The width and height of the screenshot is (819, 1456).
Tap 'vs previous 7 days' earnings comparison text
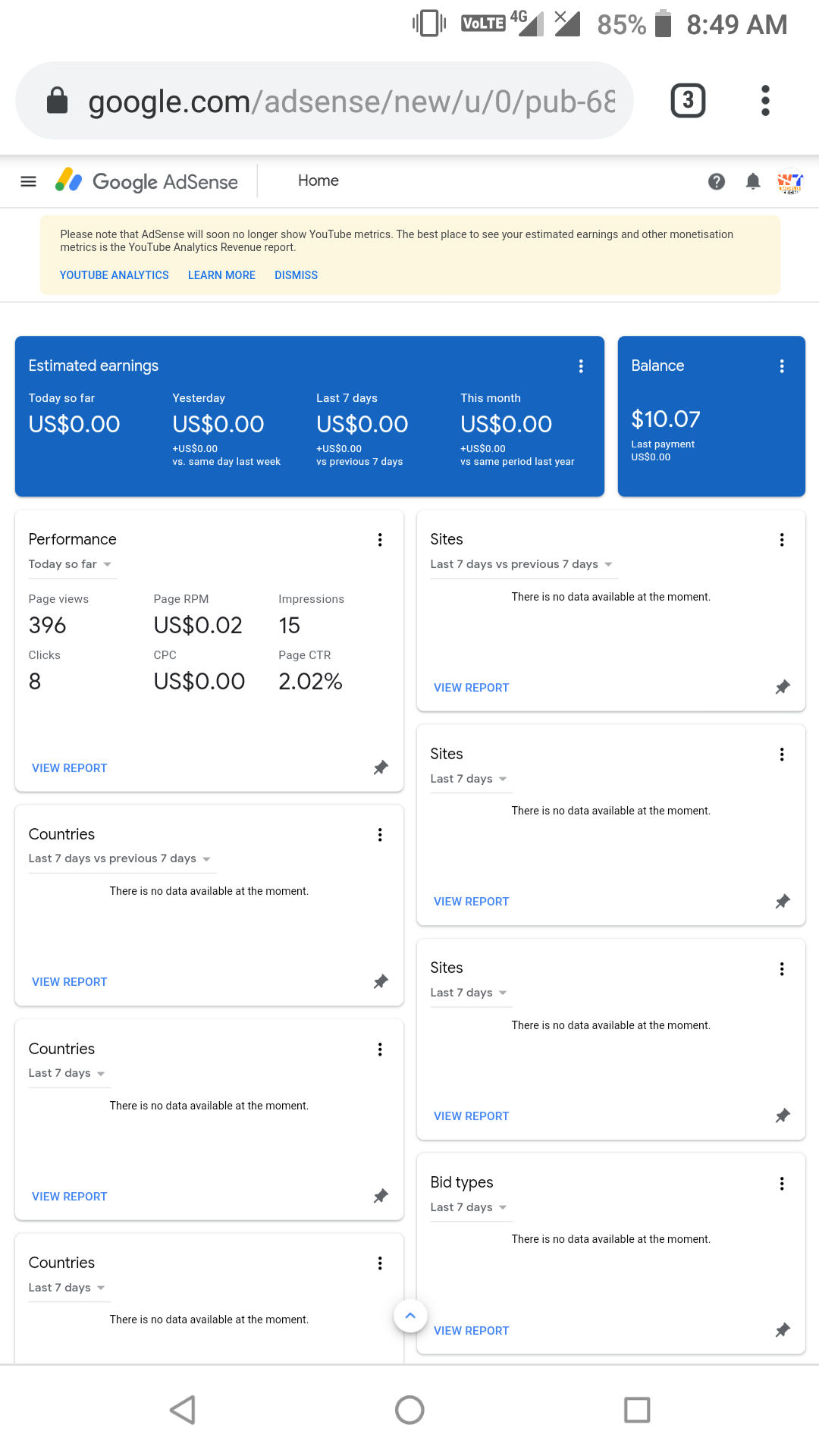(359, 462)
